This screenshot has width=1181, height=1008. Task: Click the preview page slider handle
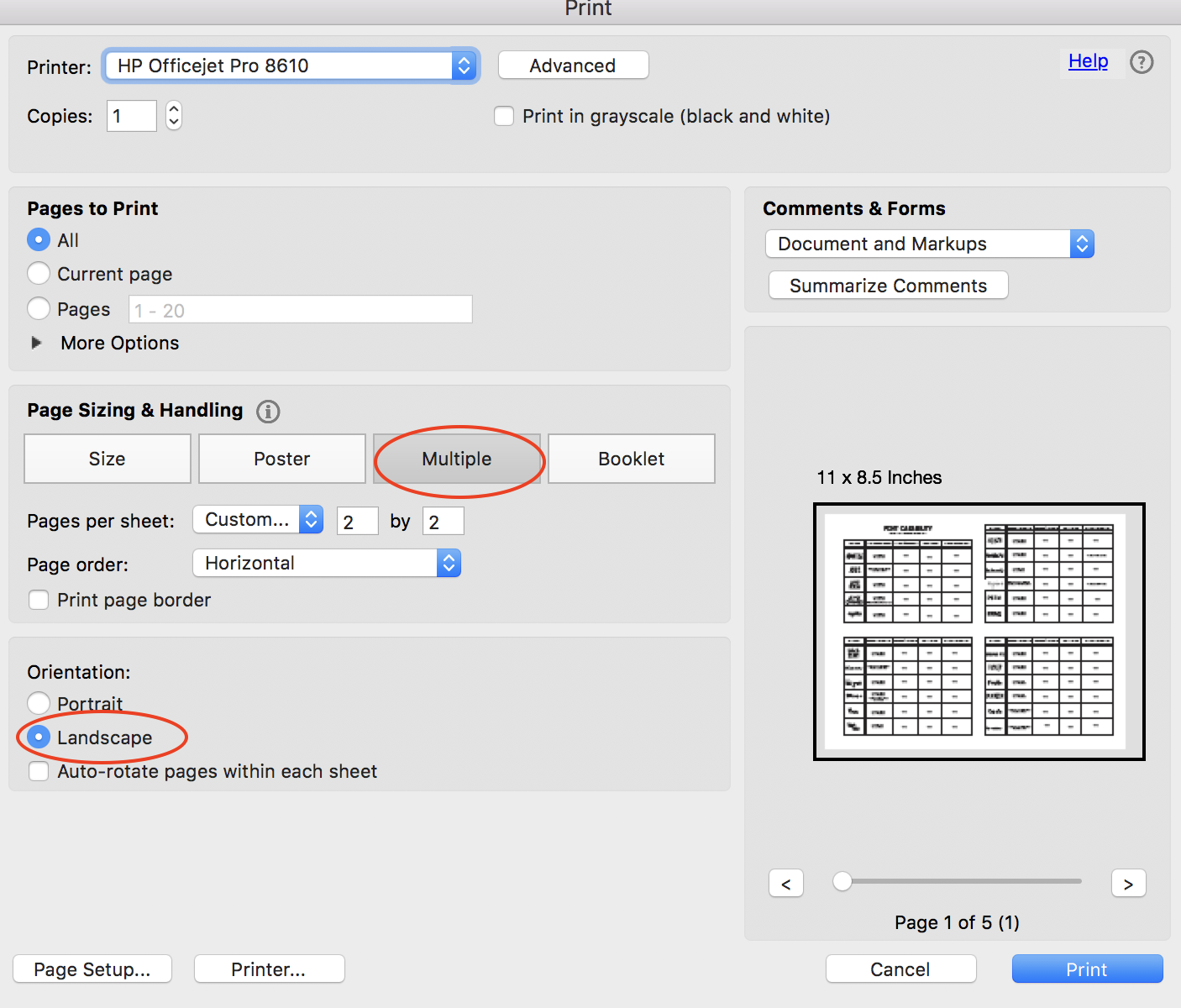click(x=842, y=881)
